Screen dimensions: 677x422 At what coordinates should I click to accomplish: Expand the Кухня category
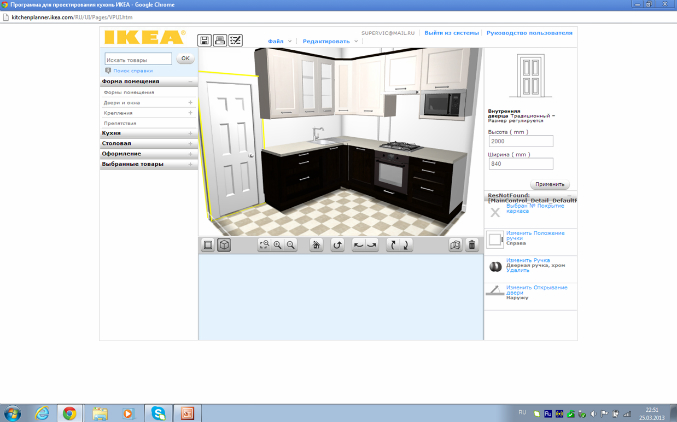click(x=146, y=133)
